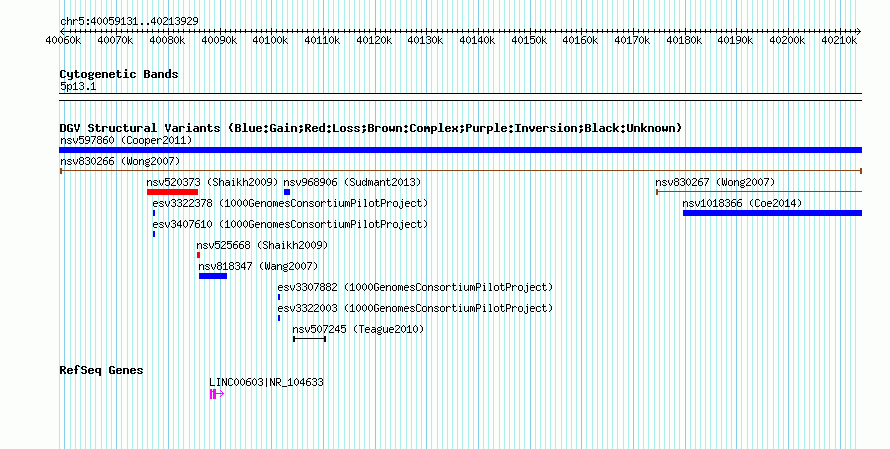Click the 5p13.1 cytogenetic band bar

tap(460, 97)
